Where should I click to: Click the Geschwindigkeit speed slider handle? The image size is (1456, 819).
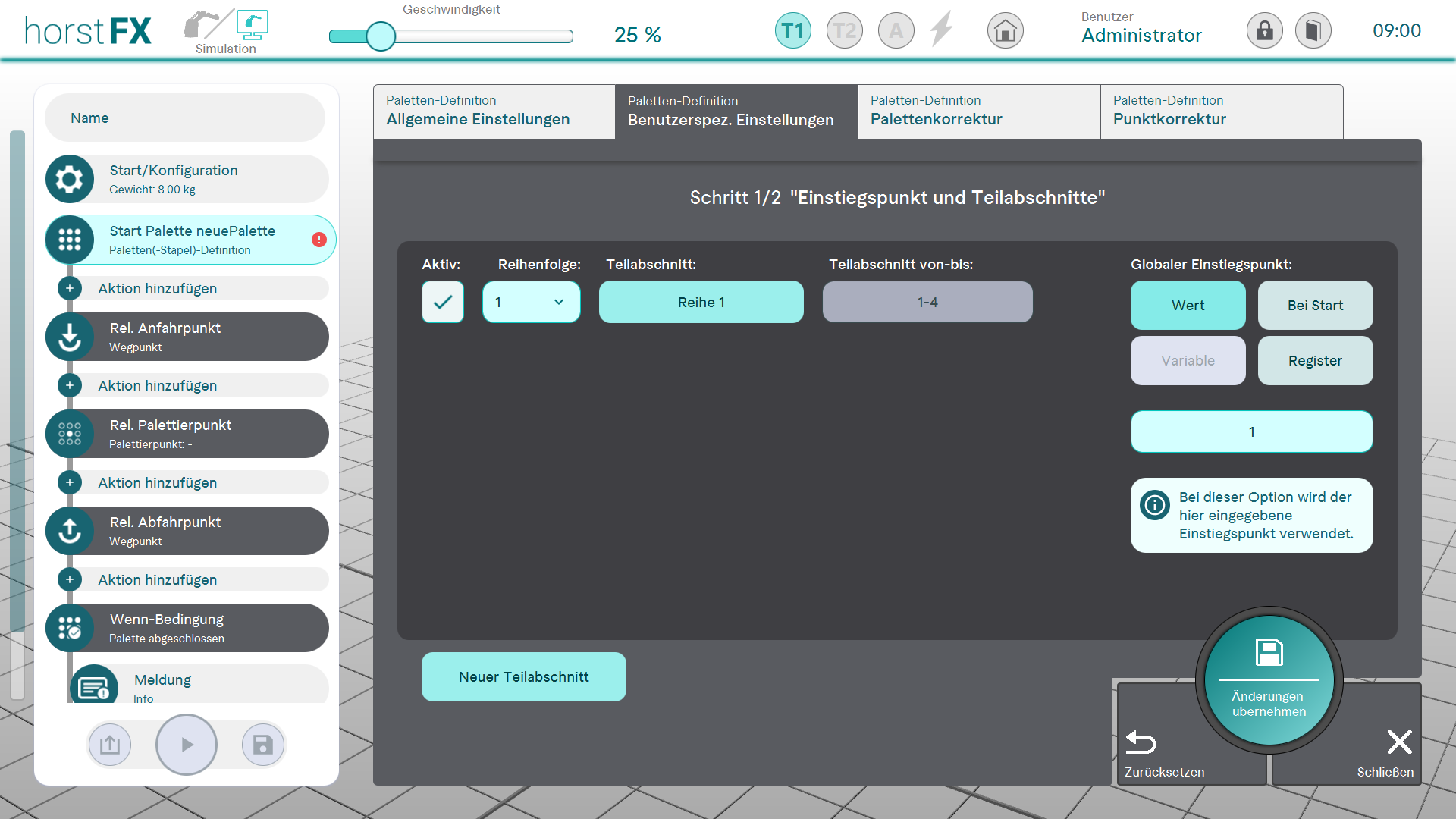(381, 36)
